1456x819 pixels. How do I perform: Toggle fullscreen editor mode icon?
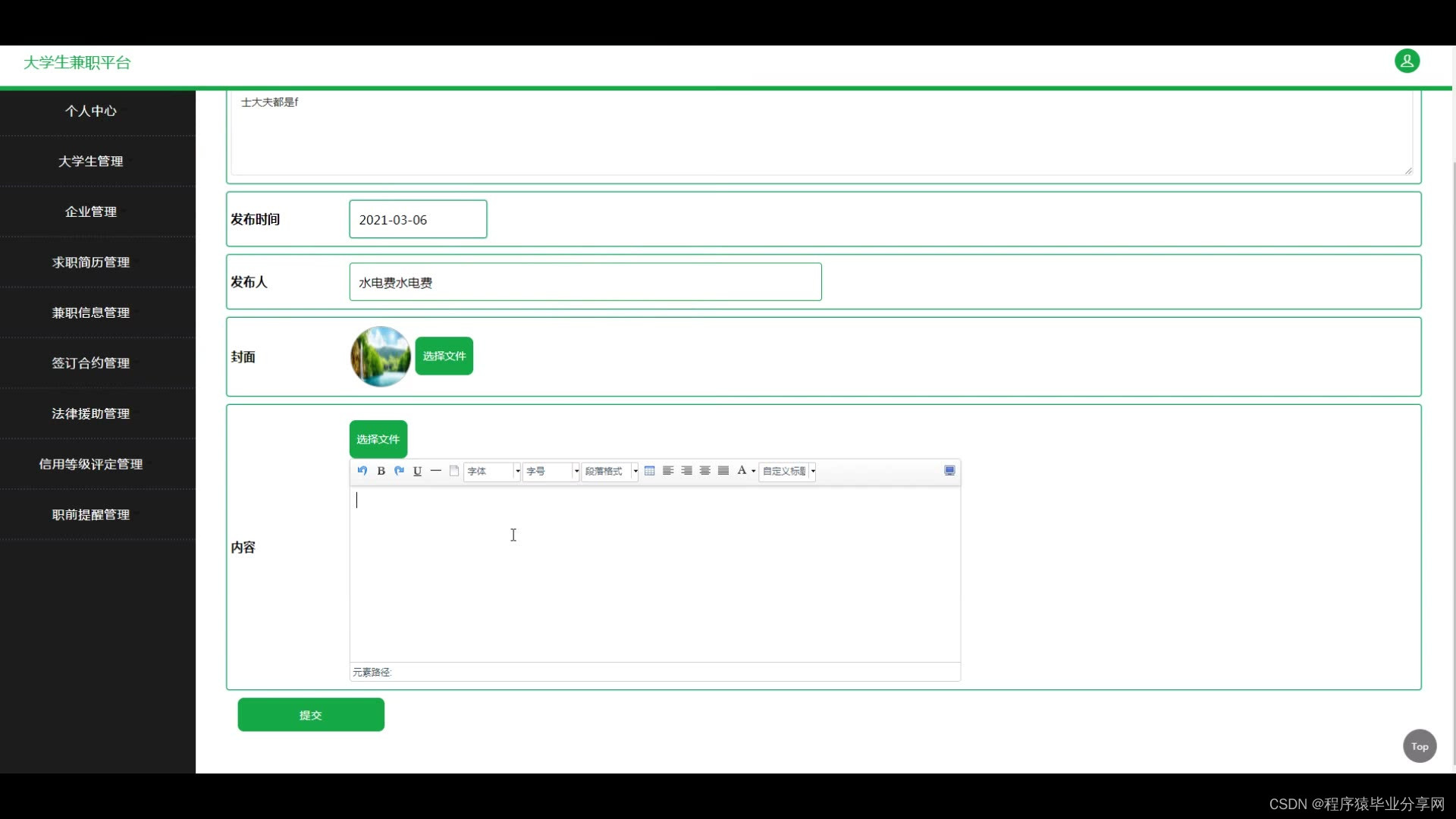tap(949, 471)
